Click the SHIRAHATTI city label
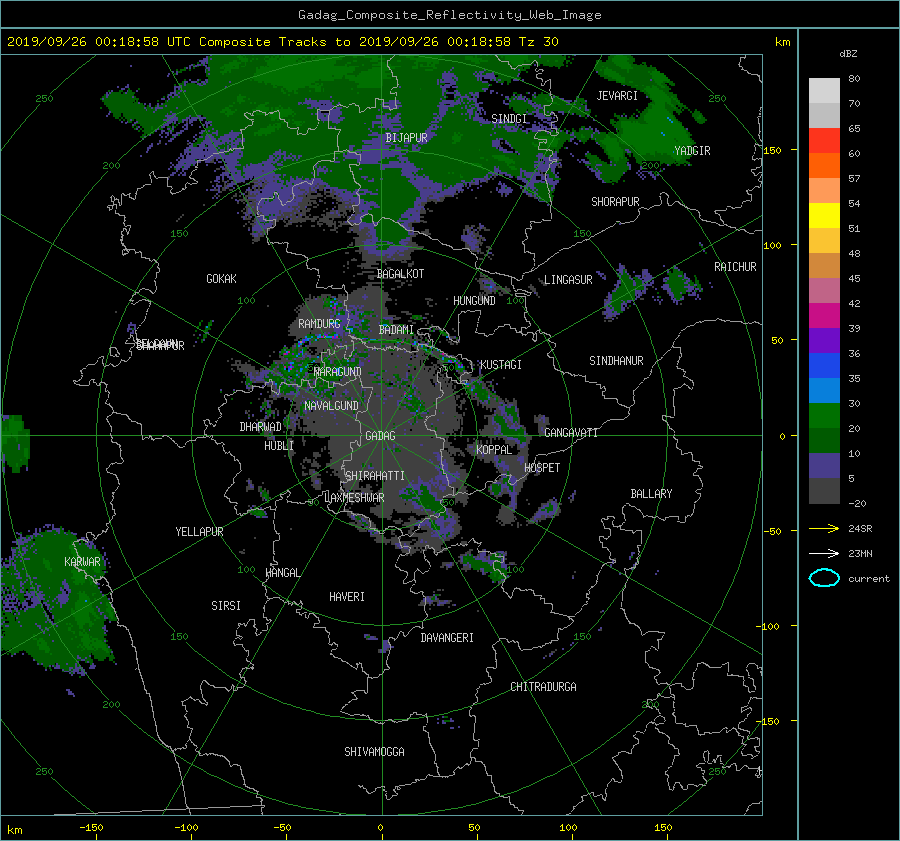The width and height of the screenshot is (900, 841). click(375, 476)
